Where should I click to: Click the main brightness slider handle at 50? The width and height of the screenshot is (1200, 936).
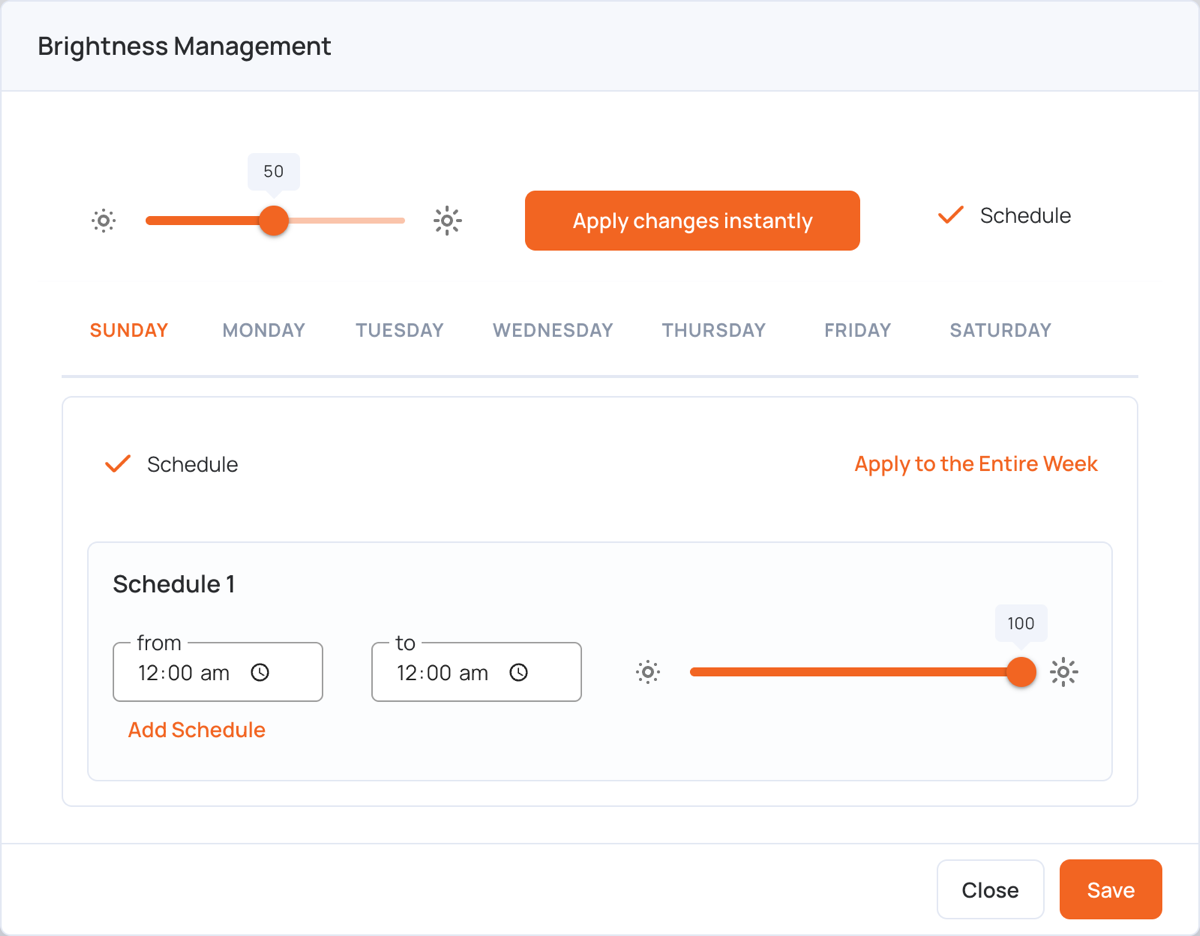tap(274, 221)
